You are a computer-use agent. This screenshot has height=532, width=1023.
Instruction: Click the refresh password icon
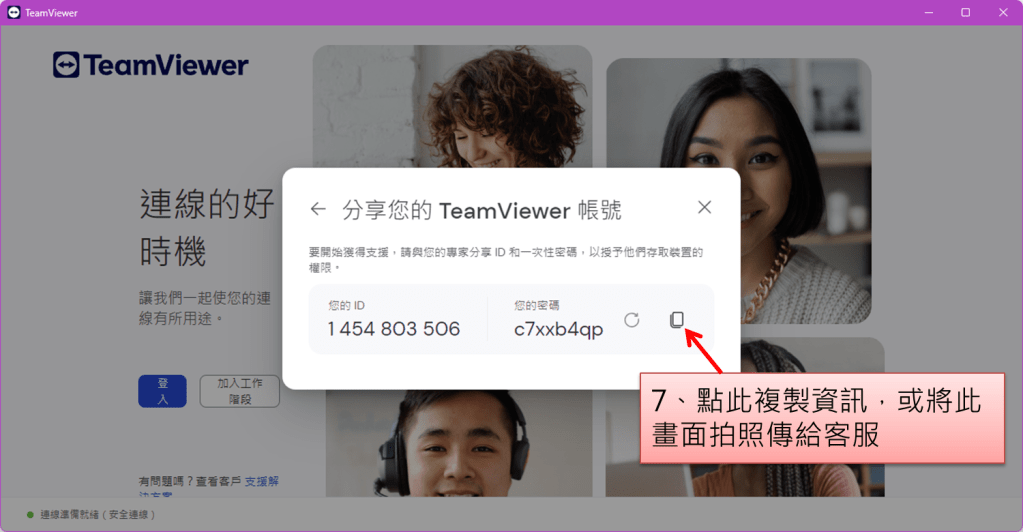(x=631, y=320)
